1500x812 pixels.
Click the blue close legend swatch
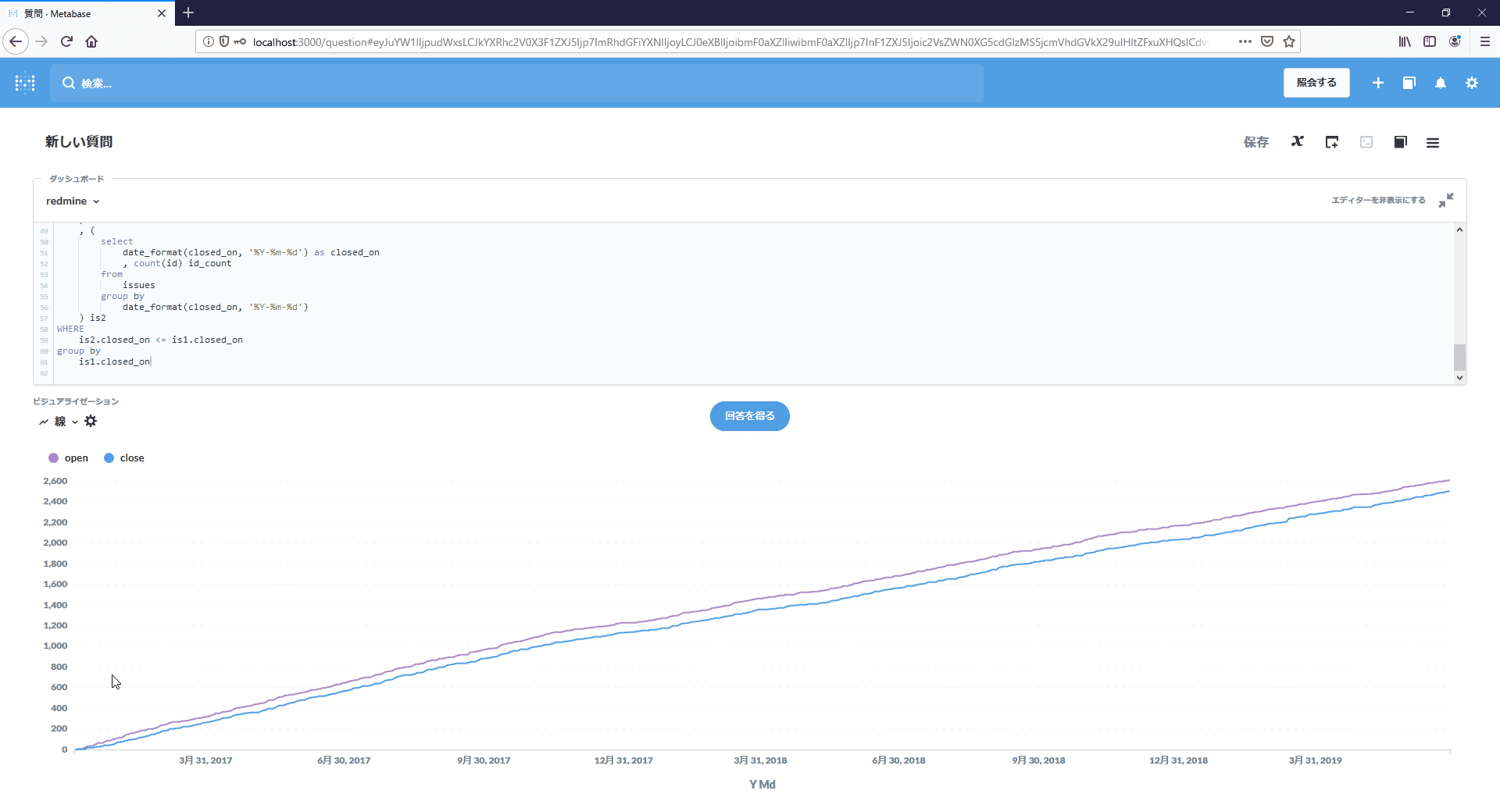[x=109, y=458]
